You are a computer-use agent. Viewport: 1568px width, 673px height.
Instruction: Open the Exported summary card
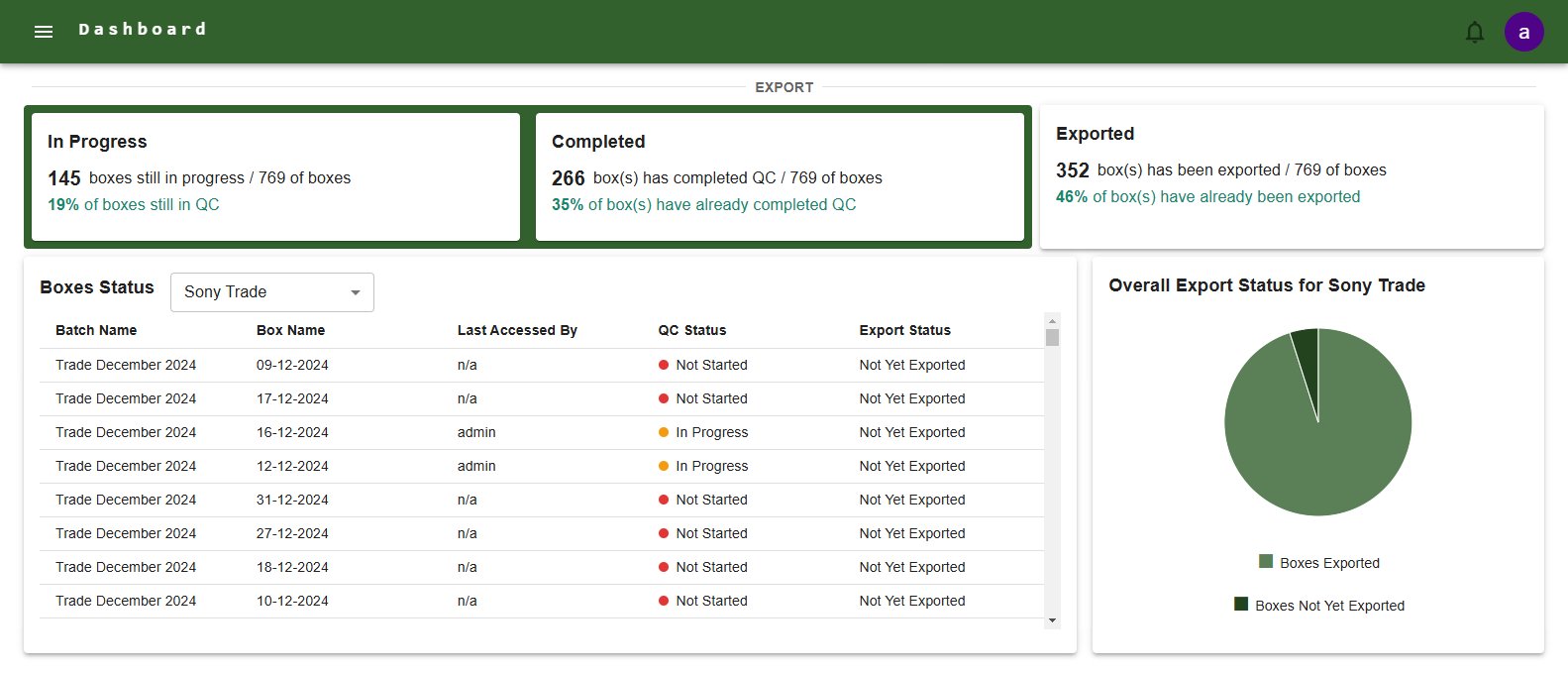coord(1292,176)
